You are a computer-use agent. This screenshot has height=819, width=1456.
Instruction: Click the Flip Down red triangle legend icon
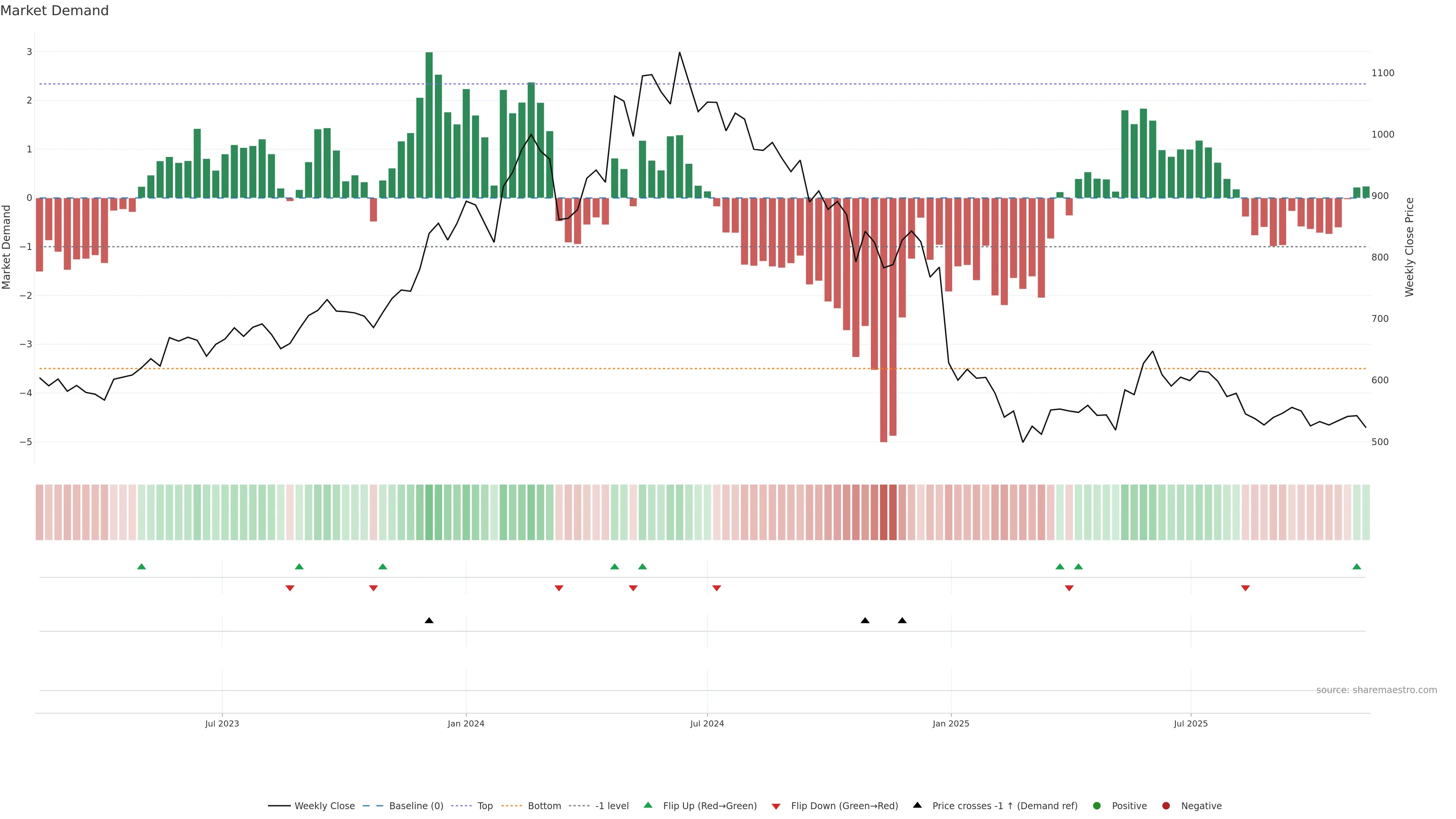(x=775, y=806)
